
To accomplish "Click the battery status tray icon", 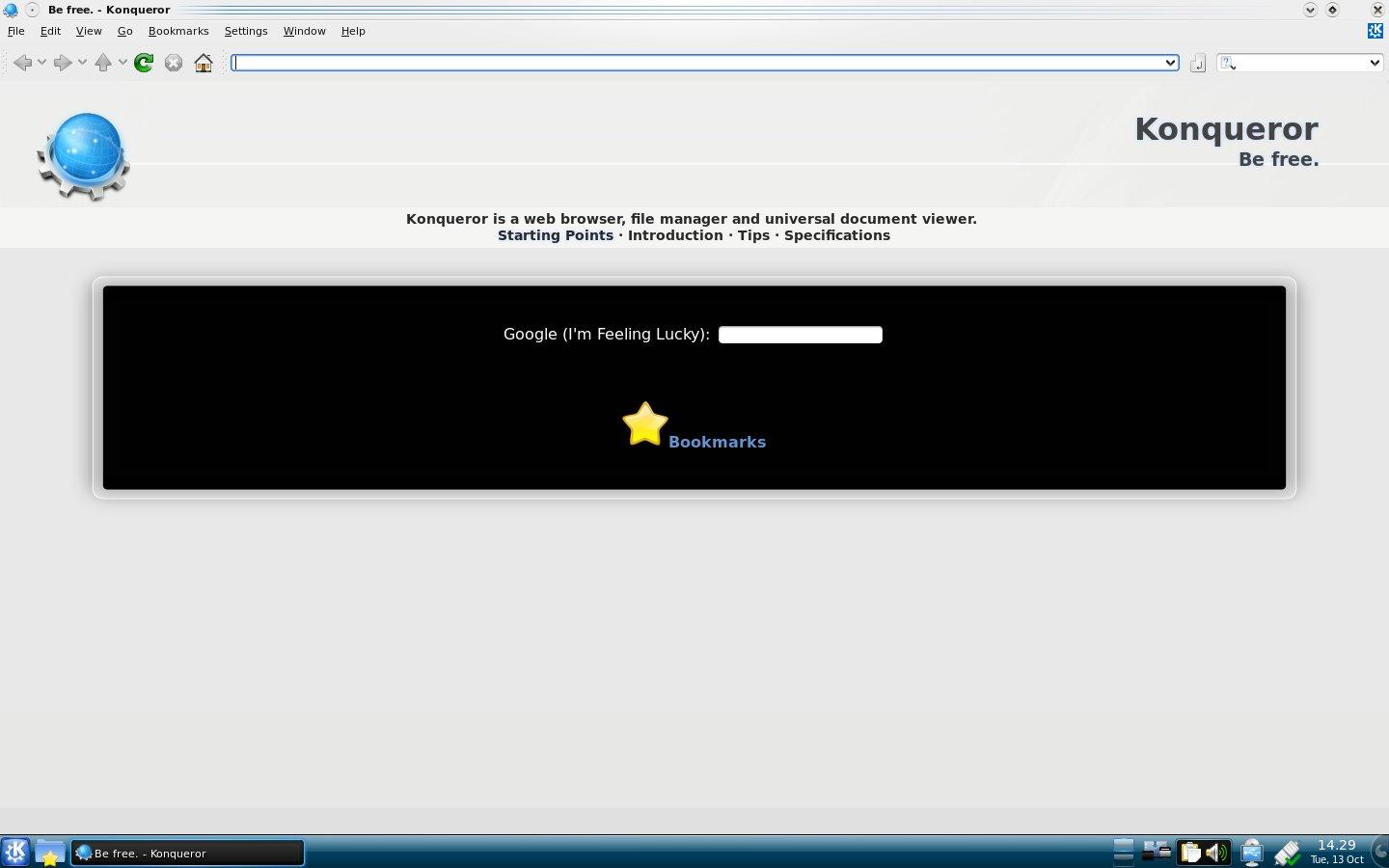I will point(1288,853).
